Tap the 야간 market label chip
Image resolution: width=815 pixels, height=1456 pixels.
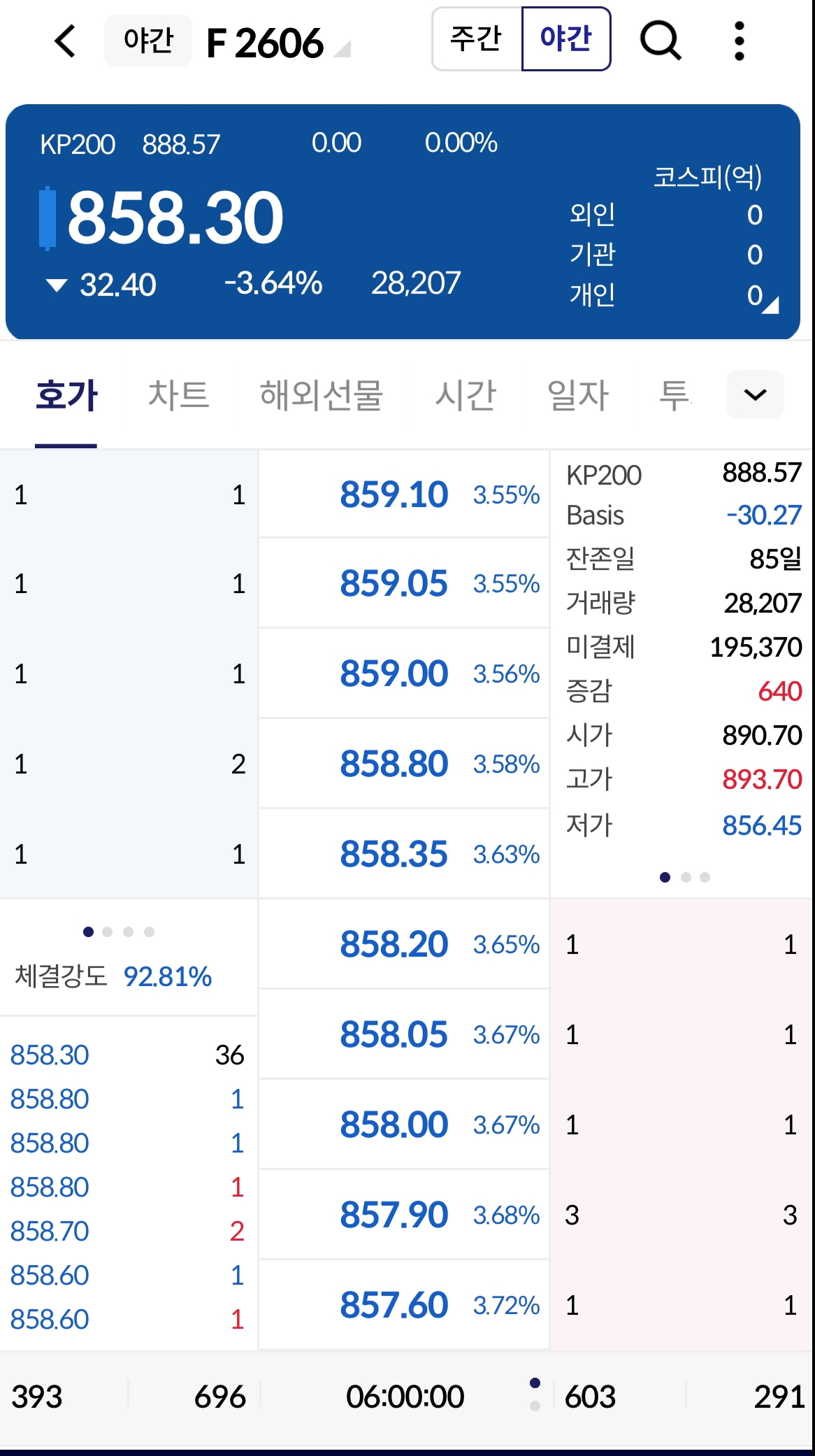[147, 41]
